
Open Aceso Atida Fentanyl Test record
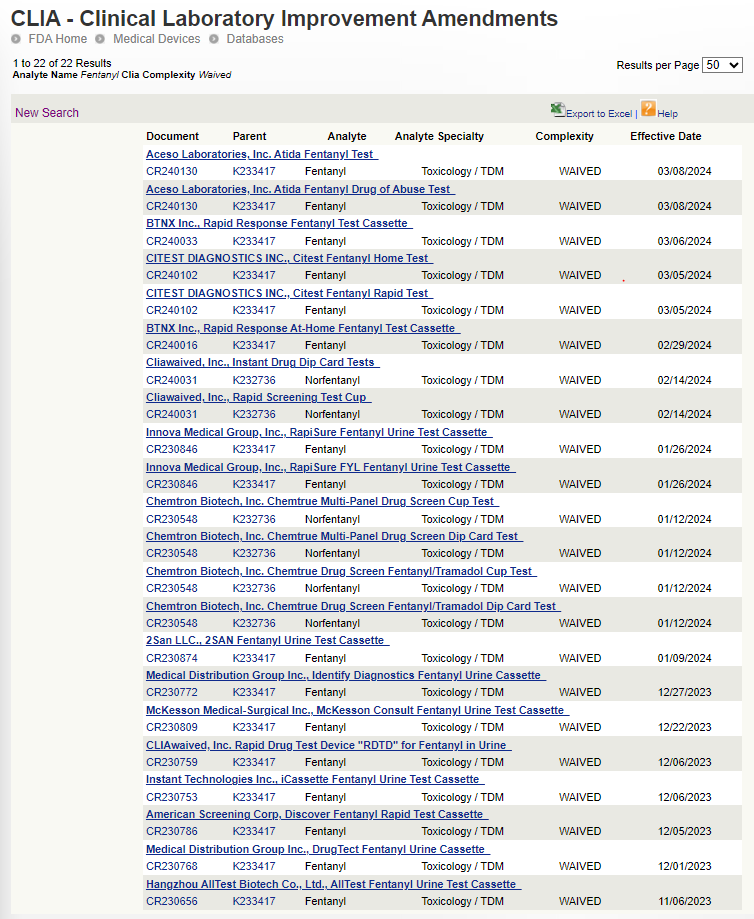[260, 154]
